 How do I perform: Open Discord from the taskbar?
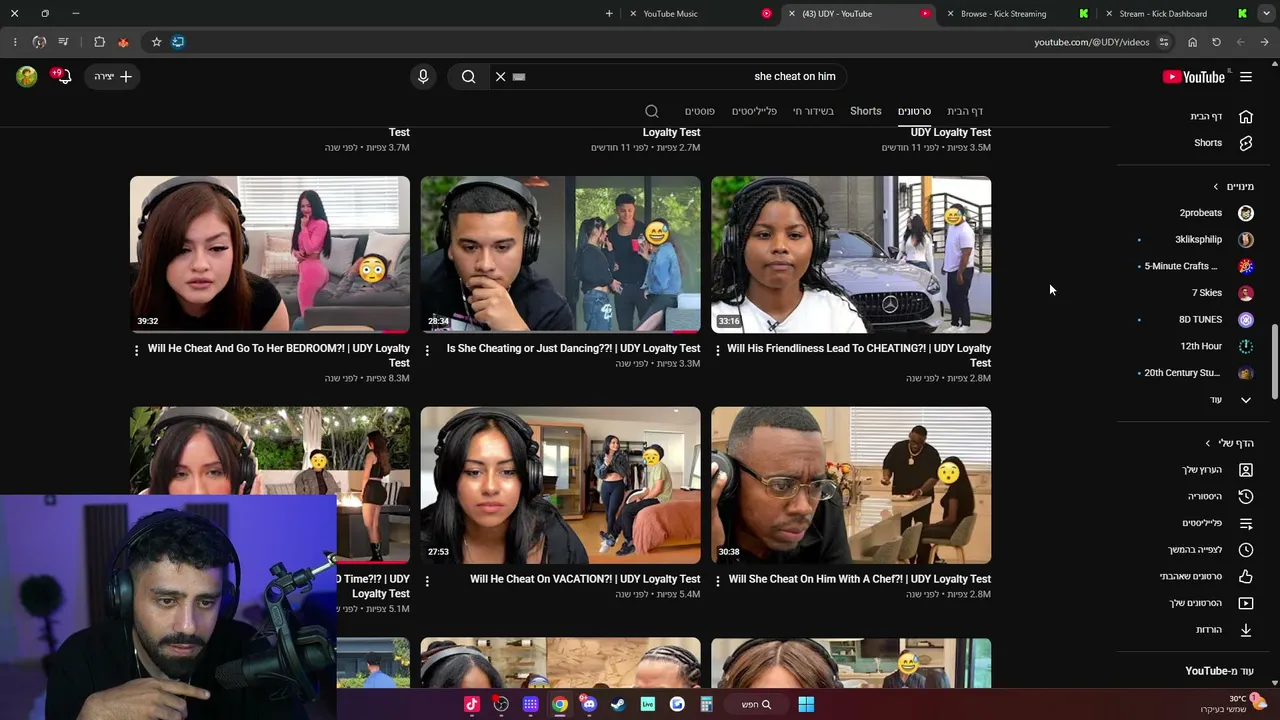(x=589, y=704)
